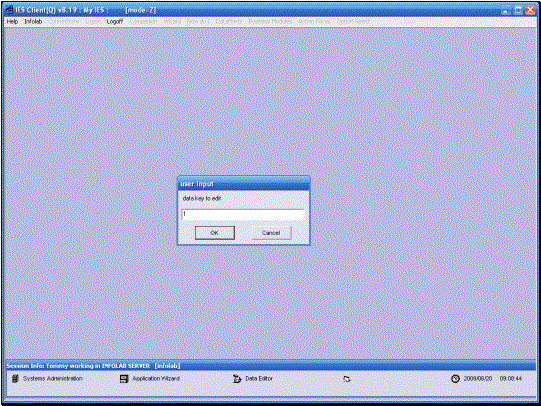Maximize the IES Client window
The height and width of the screenshot is (406, 541).
tap(518, 10)
